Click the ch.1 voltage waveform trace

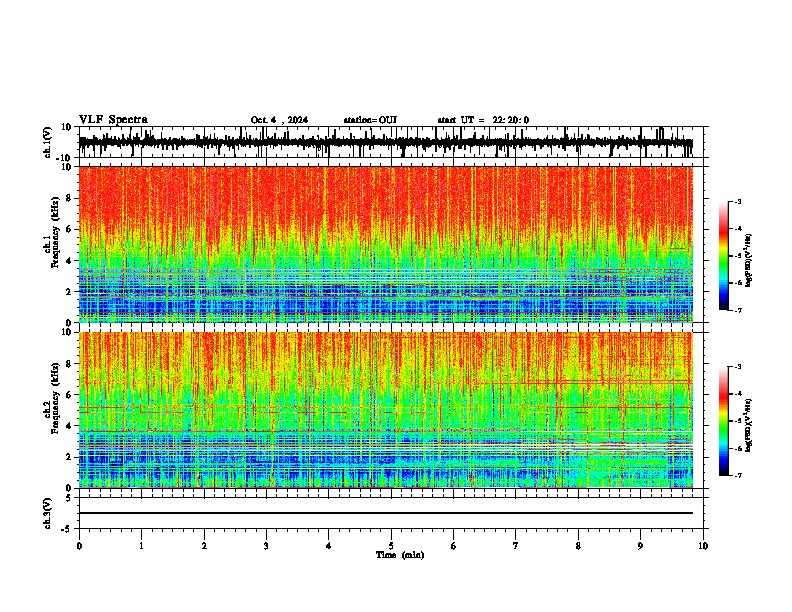[385, 142]
